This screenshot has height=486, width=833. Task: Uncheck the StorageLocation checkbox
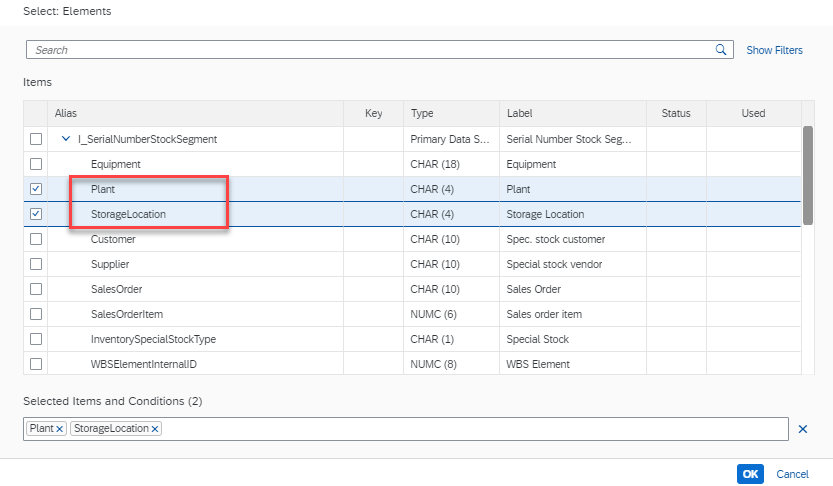click(36, 214)
